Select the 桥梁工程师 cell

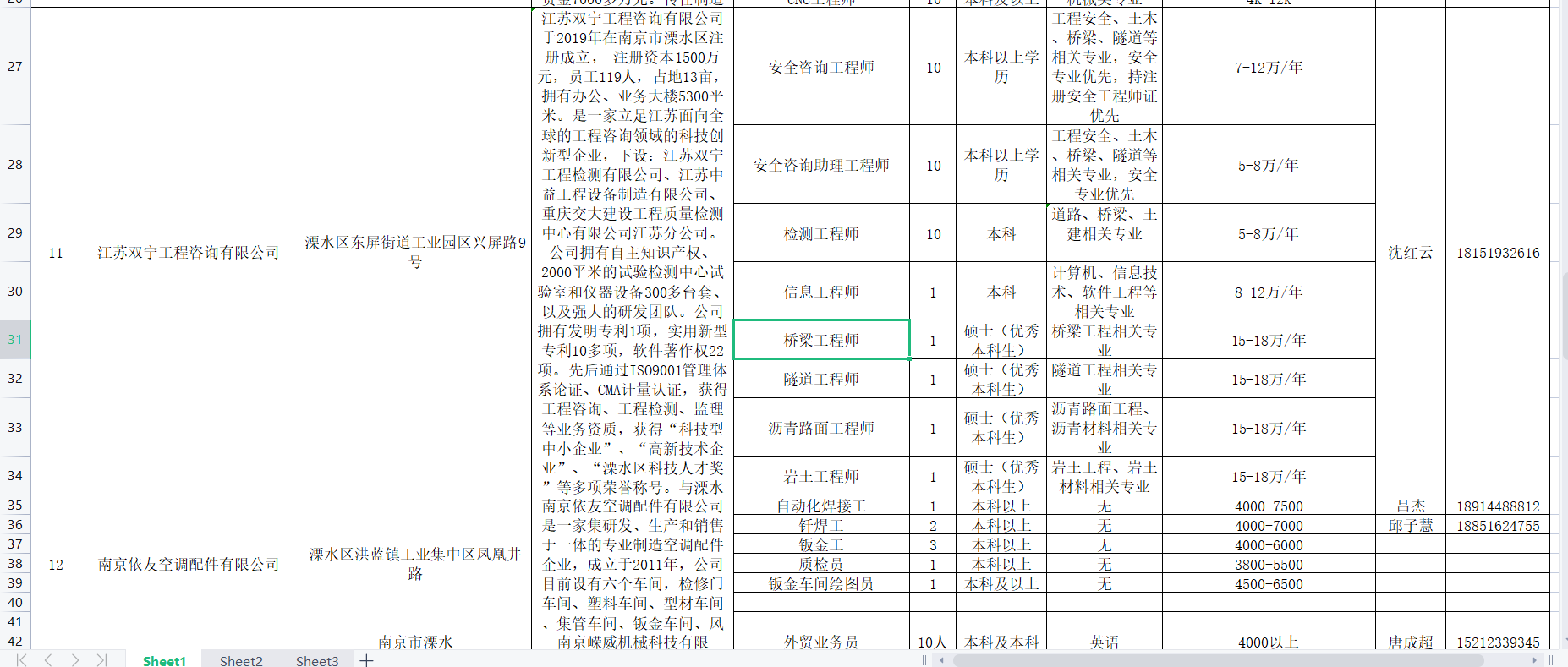pos(821,340)
